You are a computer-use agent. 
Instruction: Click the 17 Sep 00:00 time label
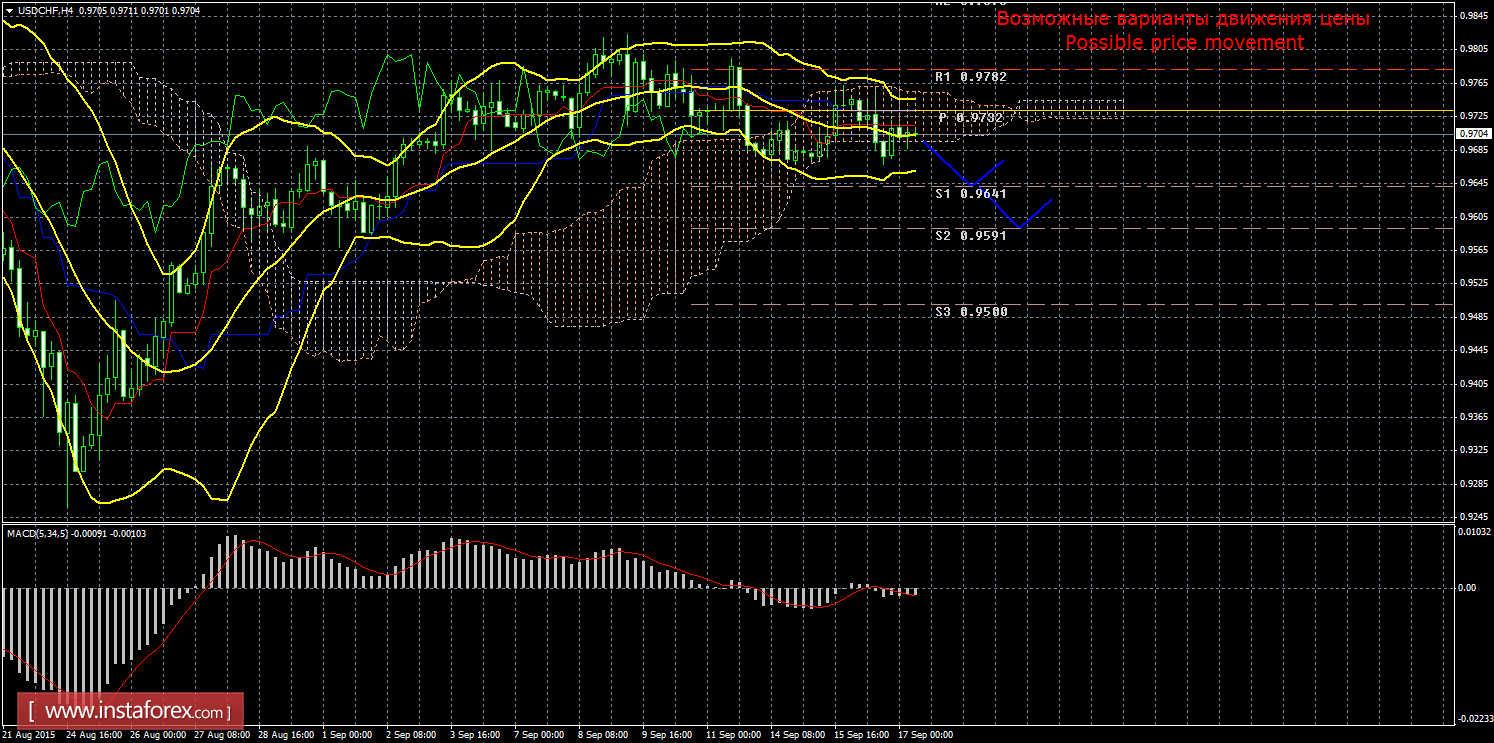[927, 735]
